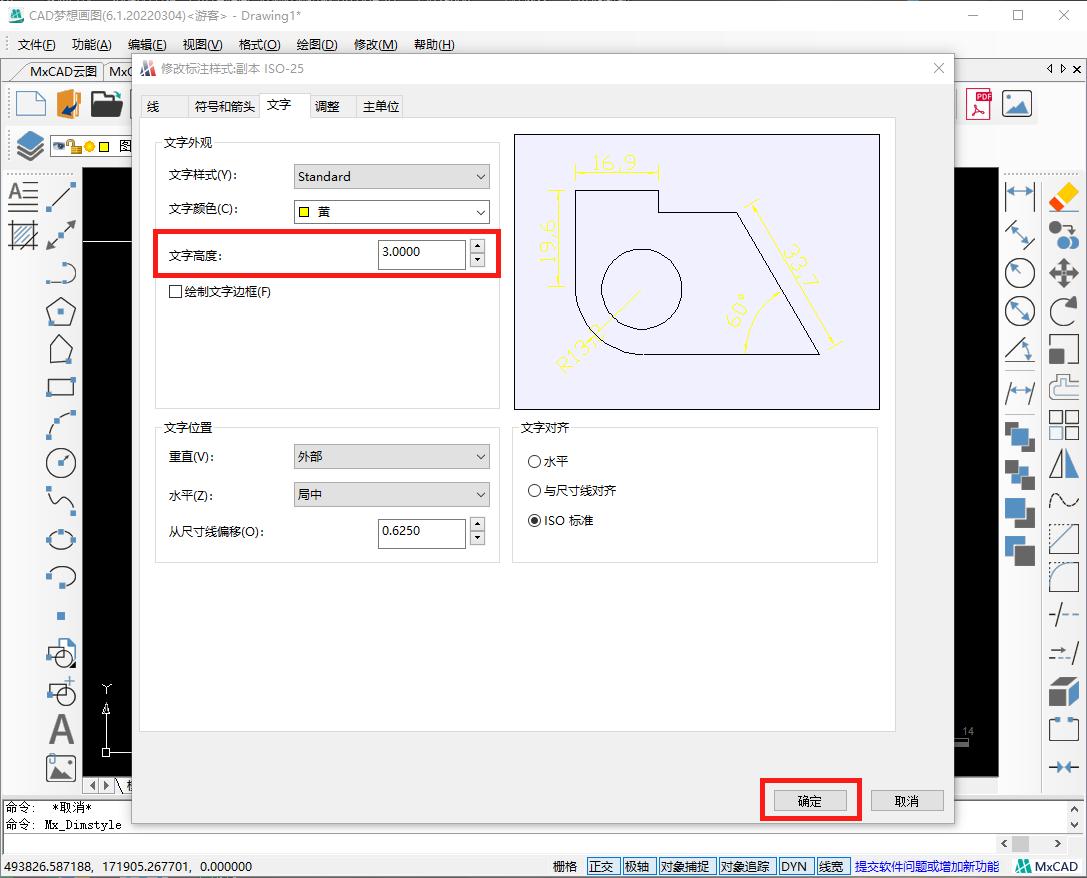Switch to the 符号和箭头 tab
The width and height of the screenshot is (1087, 878).
(222, 105)
